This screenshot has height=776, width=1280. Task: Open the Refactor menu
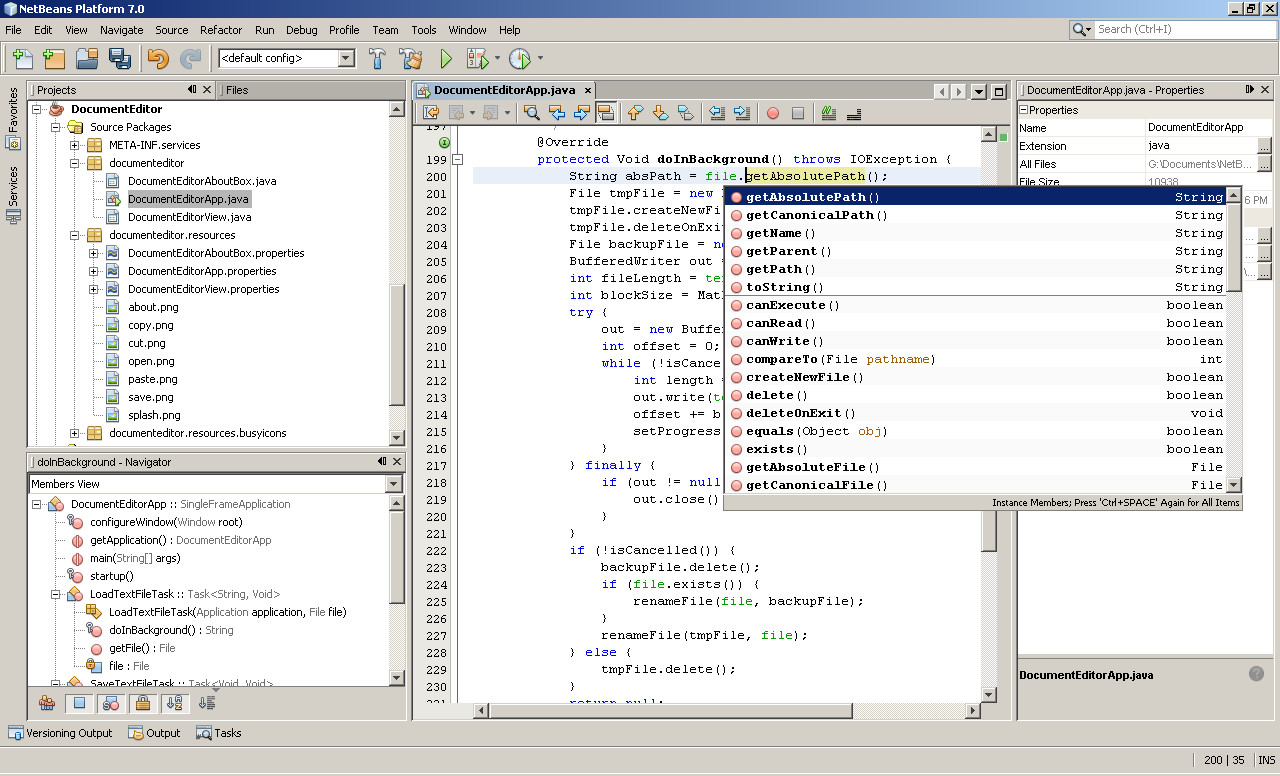pos(221,30)
